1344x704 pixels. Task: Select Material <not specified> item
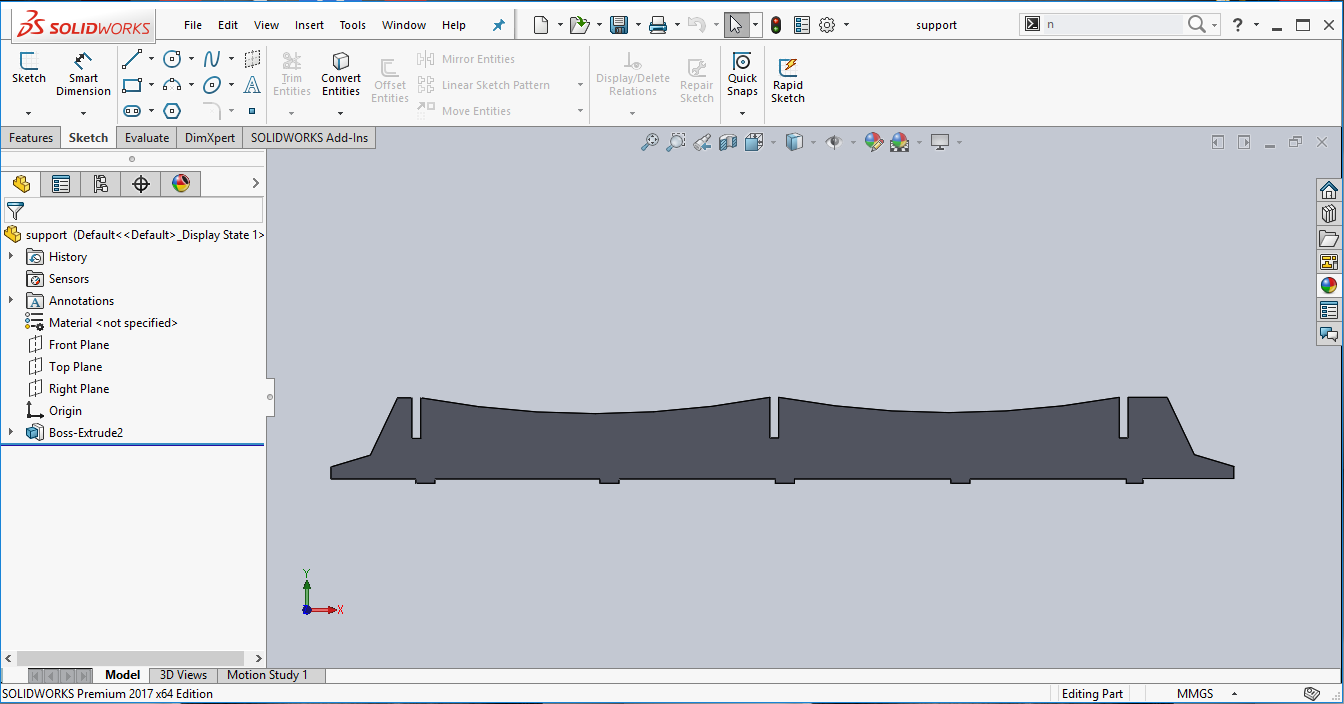113,323
